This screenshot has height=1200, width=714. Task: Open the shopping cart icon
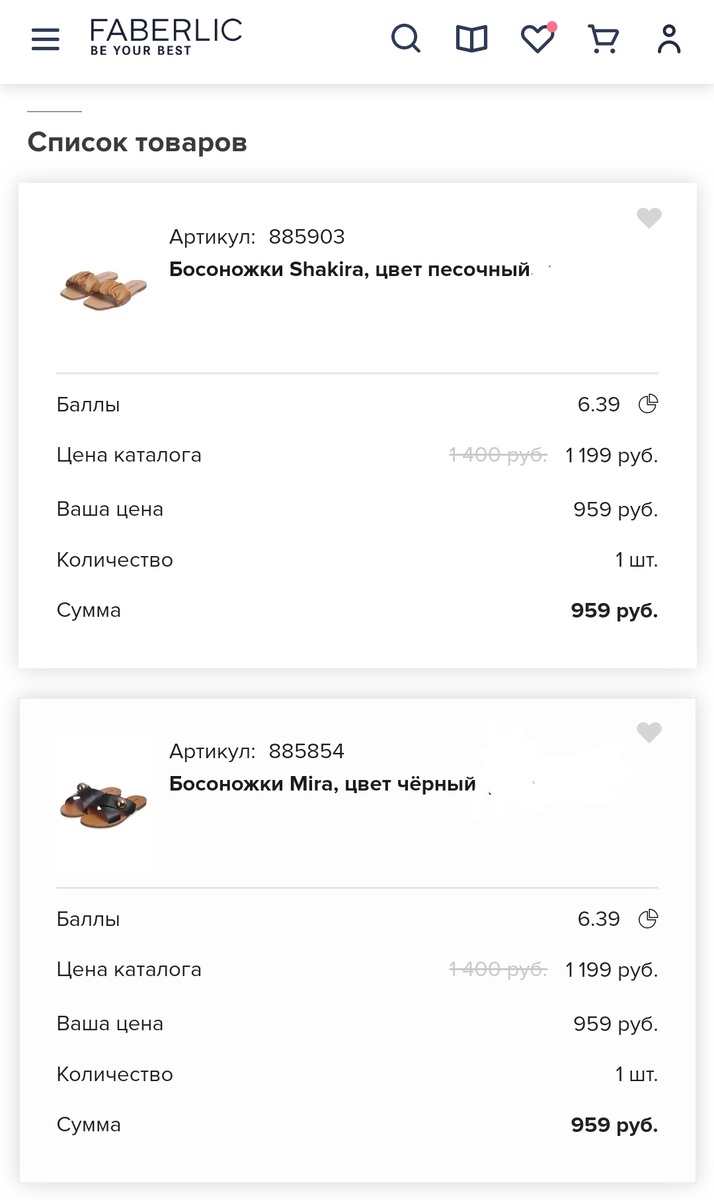(602, 40)
